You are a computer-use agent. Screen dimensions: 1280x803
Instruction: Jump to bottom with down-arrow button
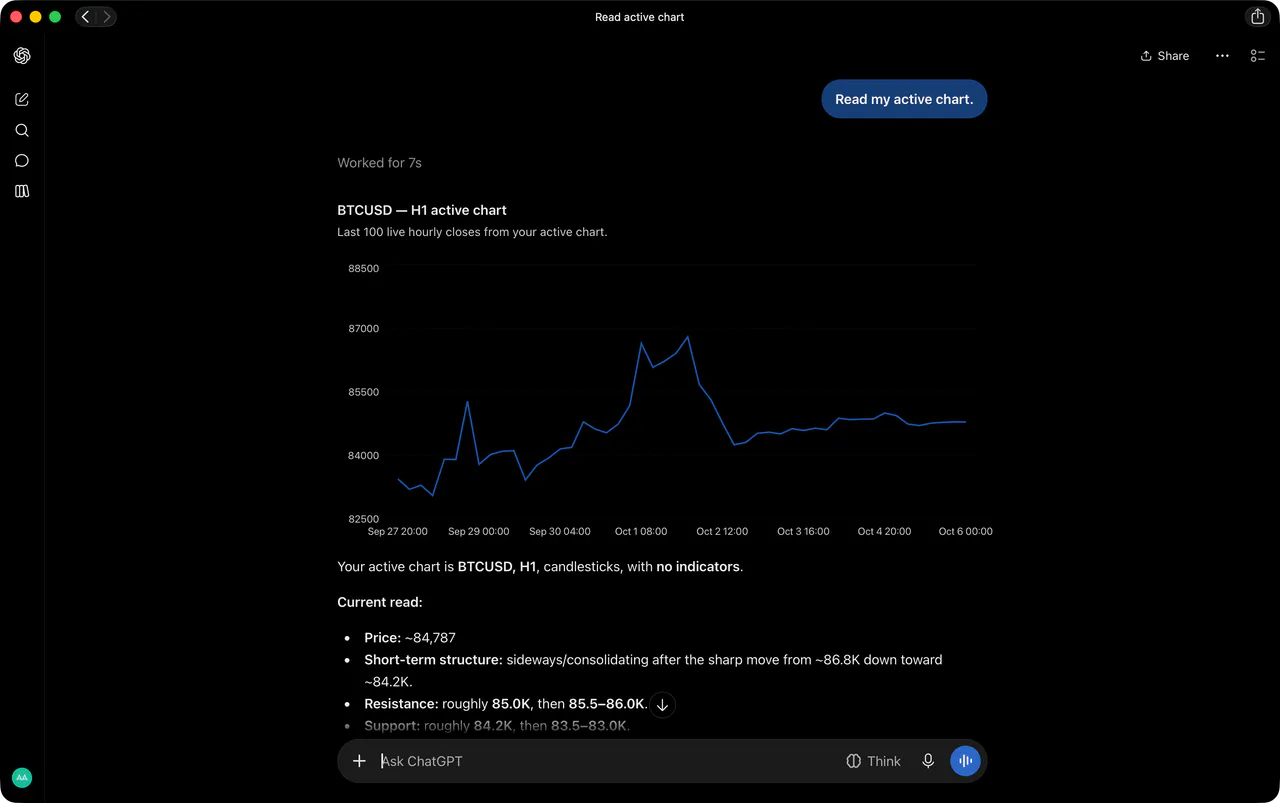662,705
